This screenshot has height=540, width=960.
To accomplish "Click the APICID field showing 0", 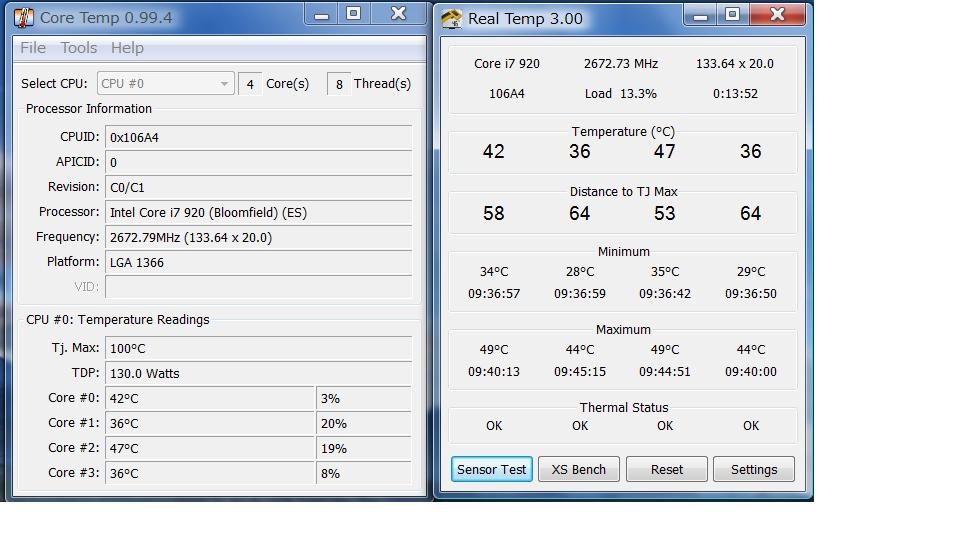I will tap(258, 162).
